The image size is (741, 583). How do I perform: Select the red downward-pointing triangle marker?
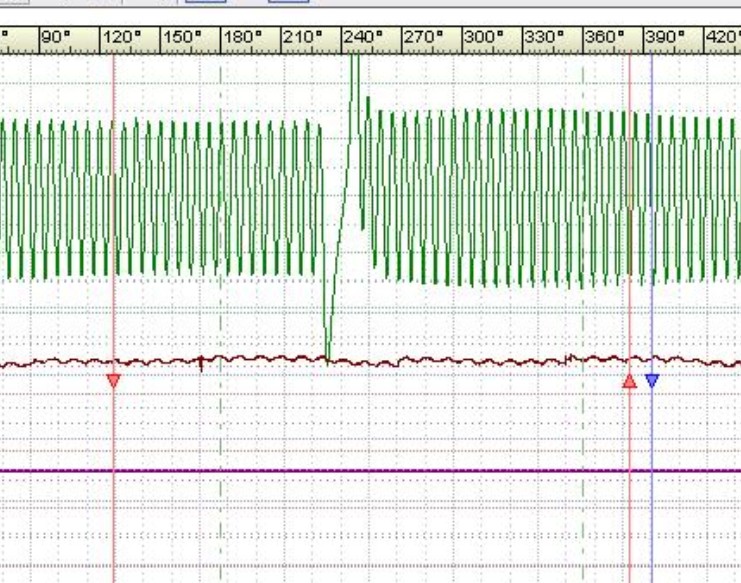[x=113, y=381]
